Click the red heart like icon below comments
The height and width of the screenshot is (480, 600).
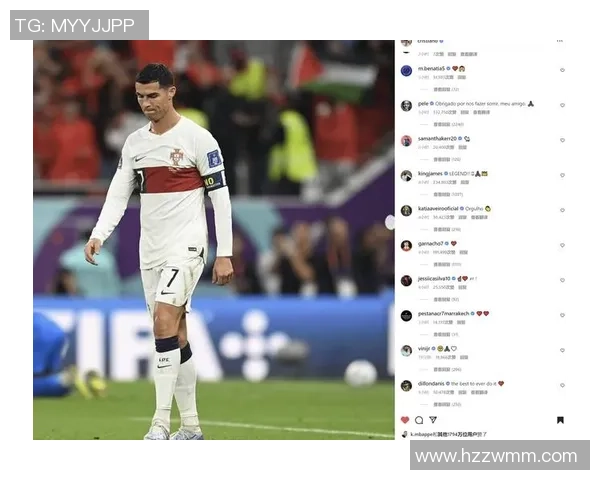pos(405,420)
